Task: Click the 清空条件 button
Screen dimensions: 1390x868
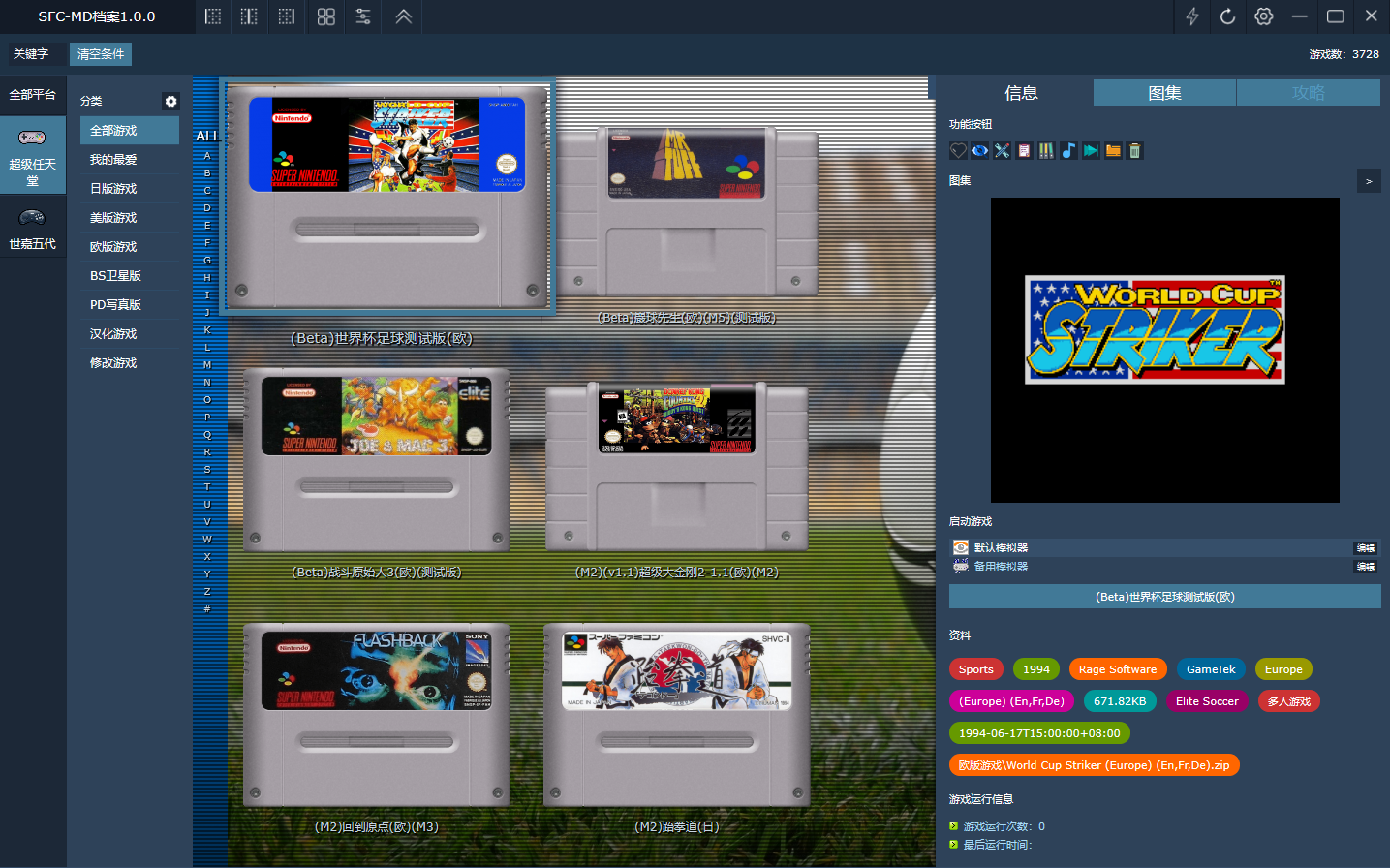Action: [101, 54]
